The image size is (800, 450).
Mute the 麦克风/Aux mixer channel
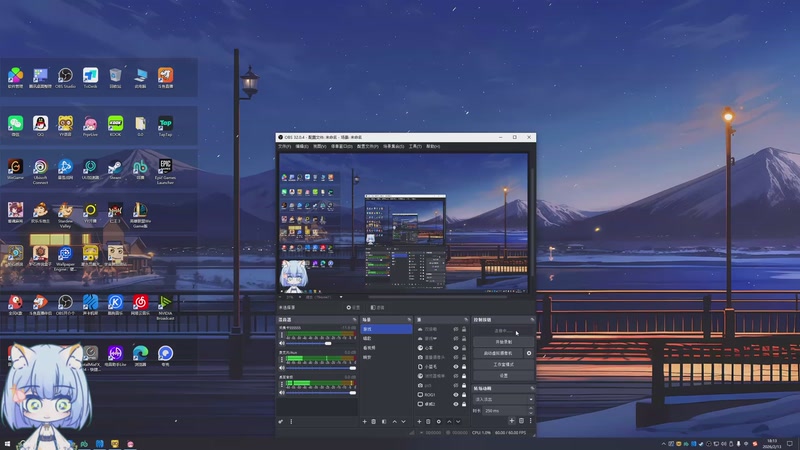pos(282,368)
